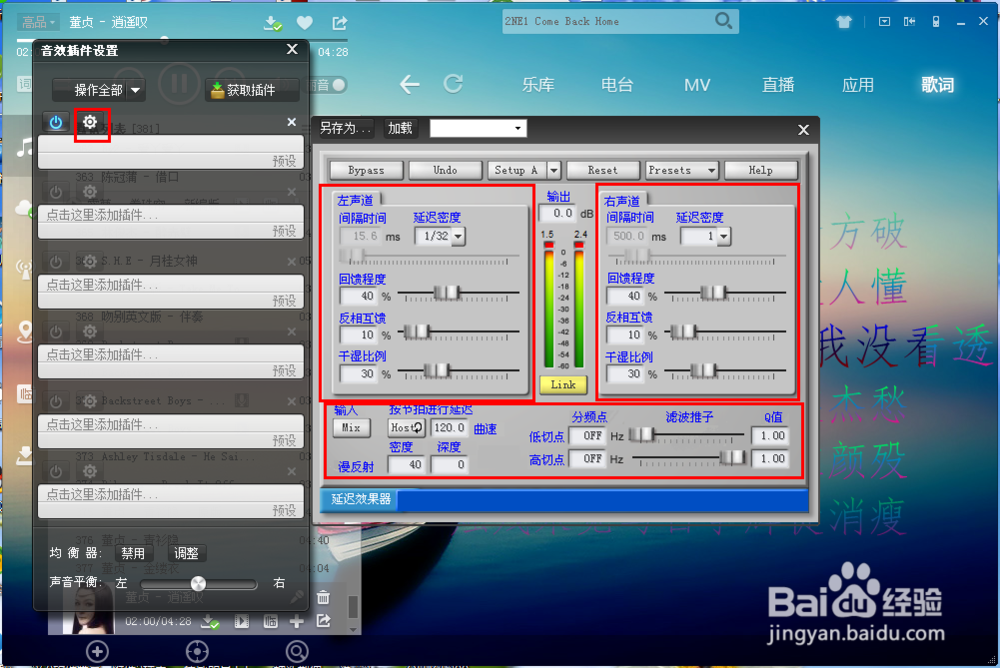Click the download icon next to 02:00/04:28
This screenshot has width=1000, height=668.
point(210,621)
